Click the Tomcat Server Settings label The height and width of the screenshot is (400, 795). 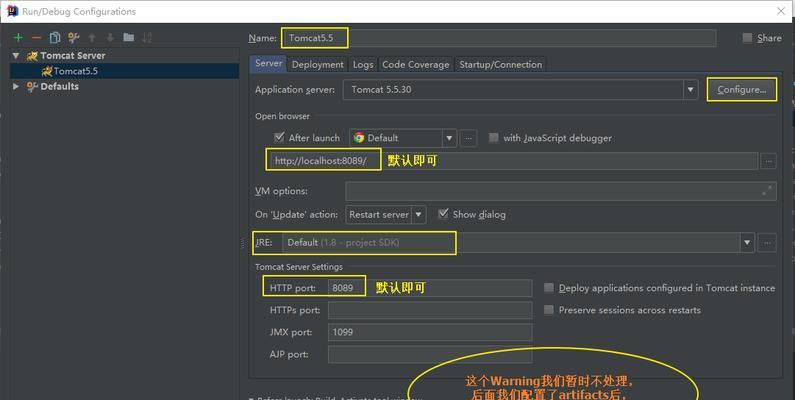[x=299, y=267]
